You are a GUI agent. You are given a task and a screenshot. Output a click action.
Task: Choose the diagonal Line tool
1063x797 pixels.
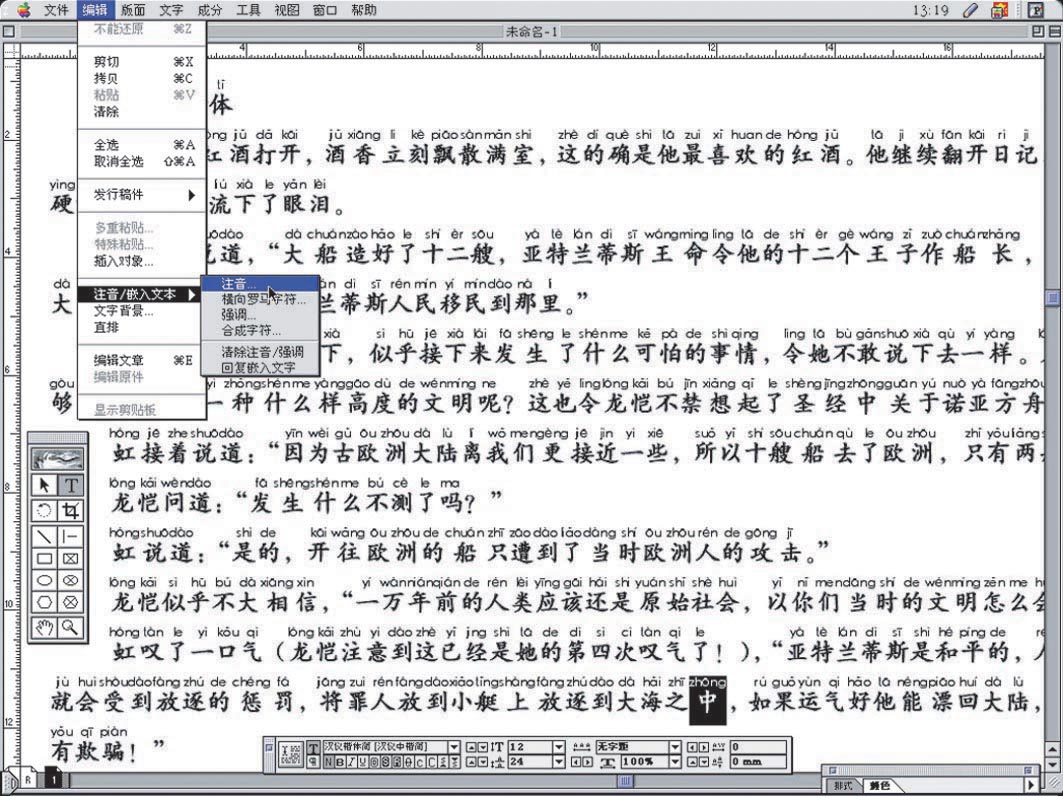[x=44, y=534]
